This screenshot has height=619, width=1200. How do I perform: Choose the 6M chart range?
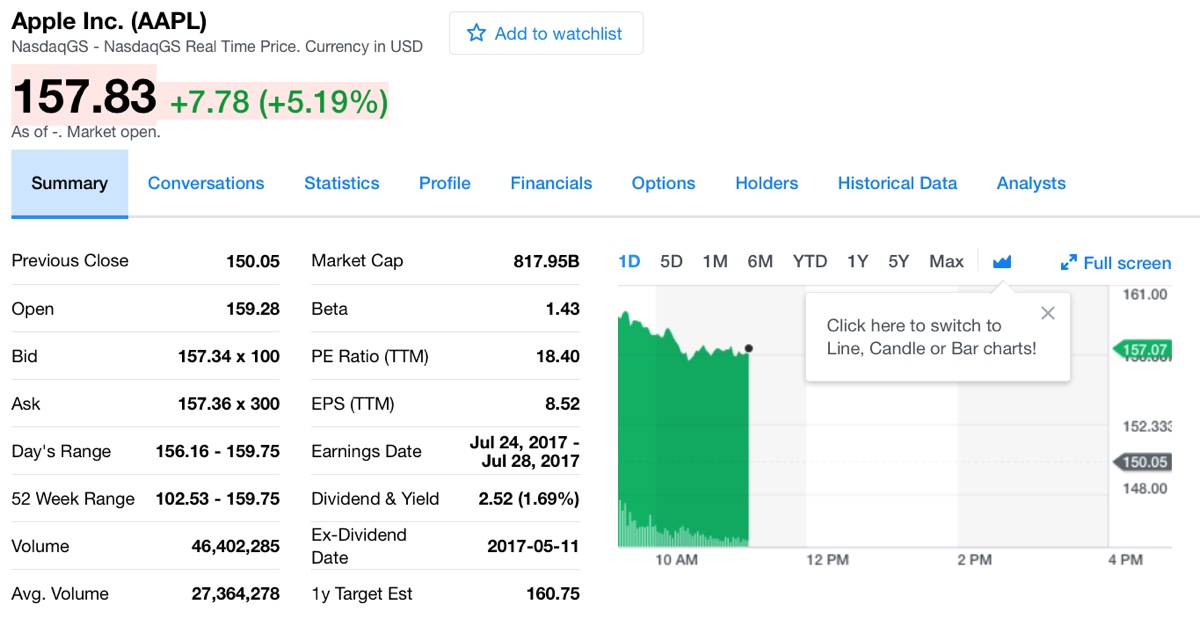click(x=760, y=261)
